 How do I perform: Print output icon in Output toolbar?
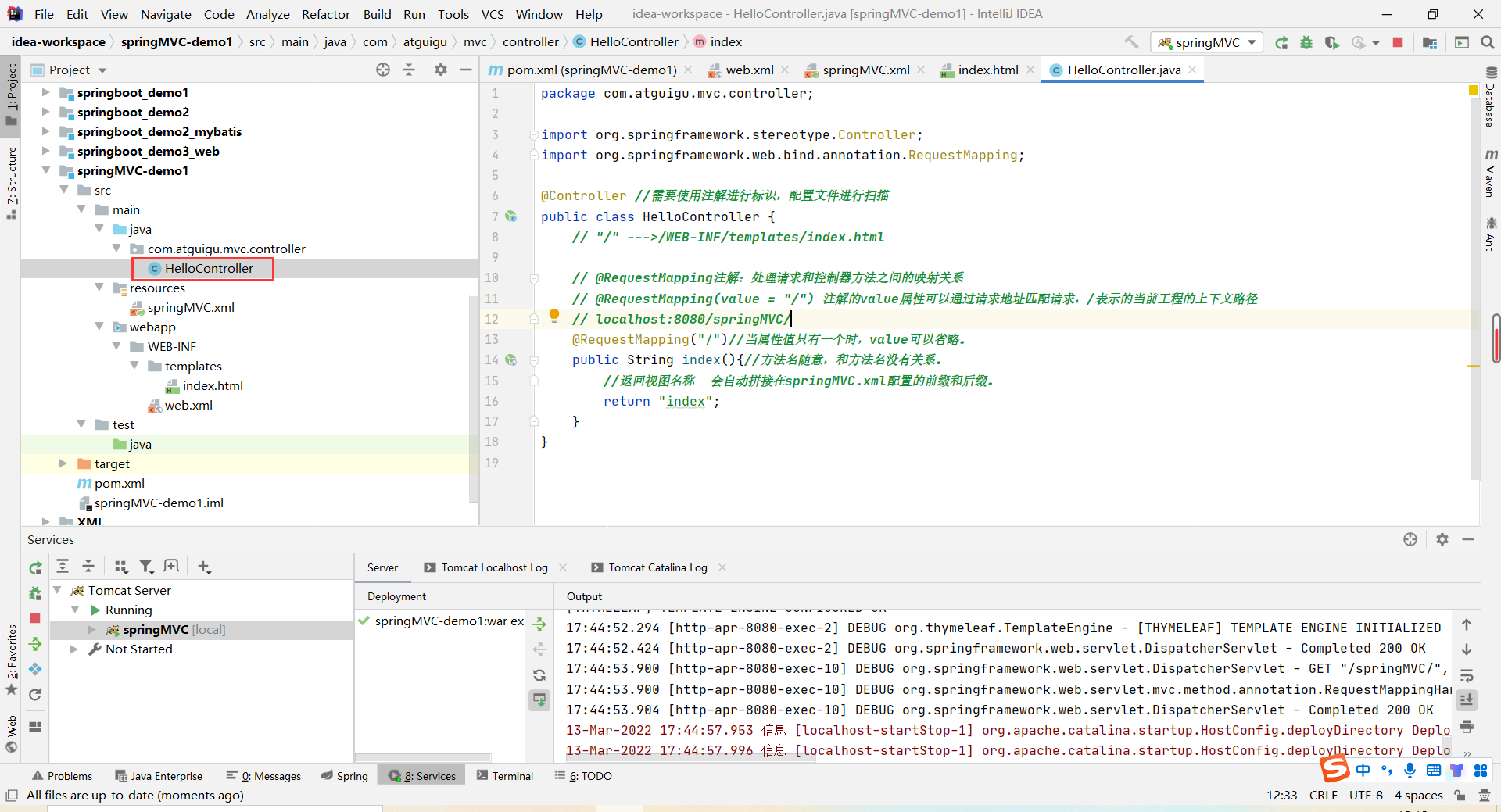click(x=1467, y=726)
